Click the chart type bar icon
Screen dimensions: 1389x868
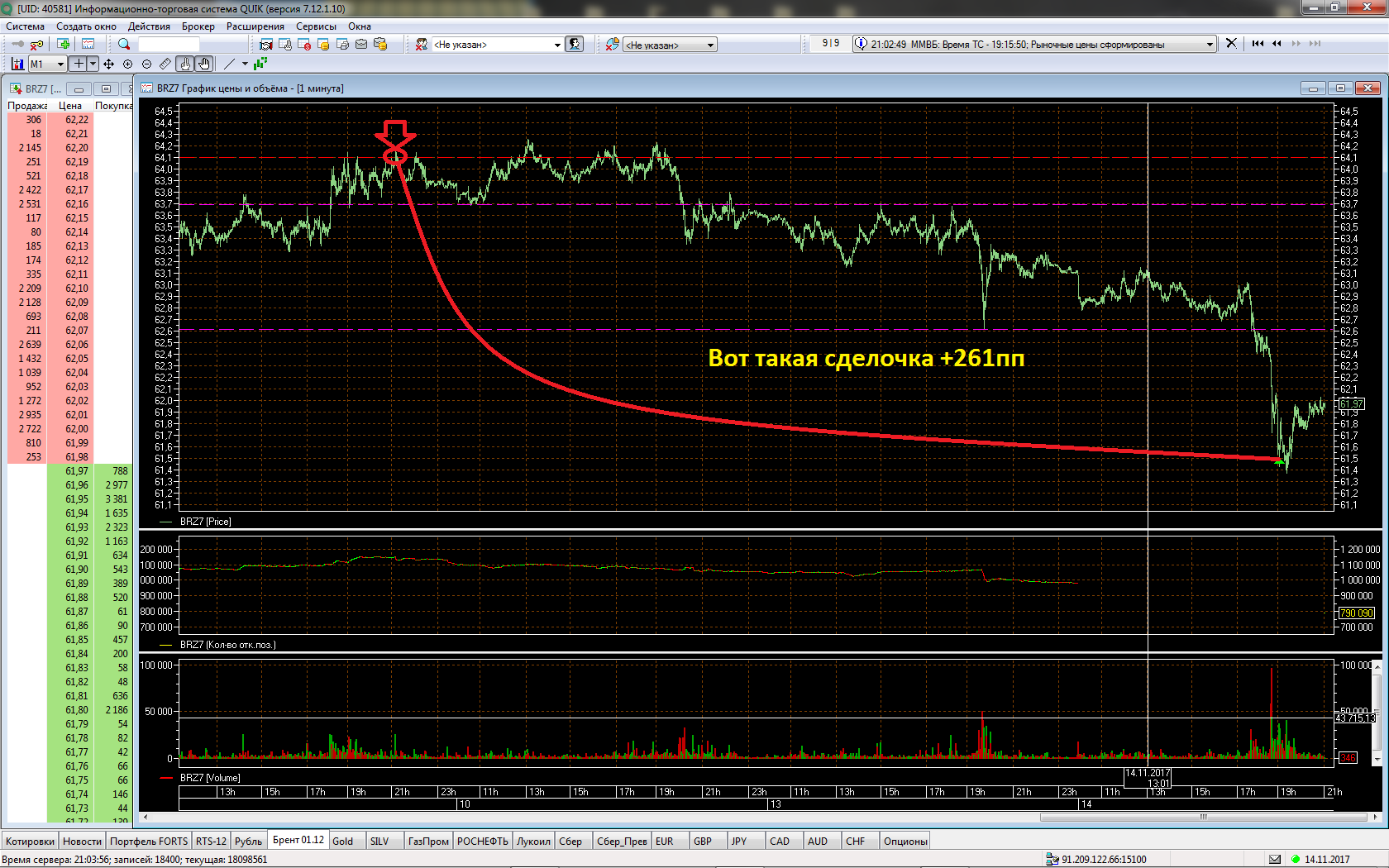pos(17,64)
